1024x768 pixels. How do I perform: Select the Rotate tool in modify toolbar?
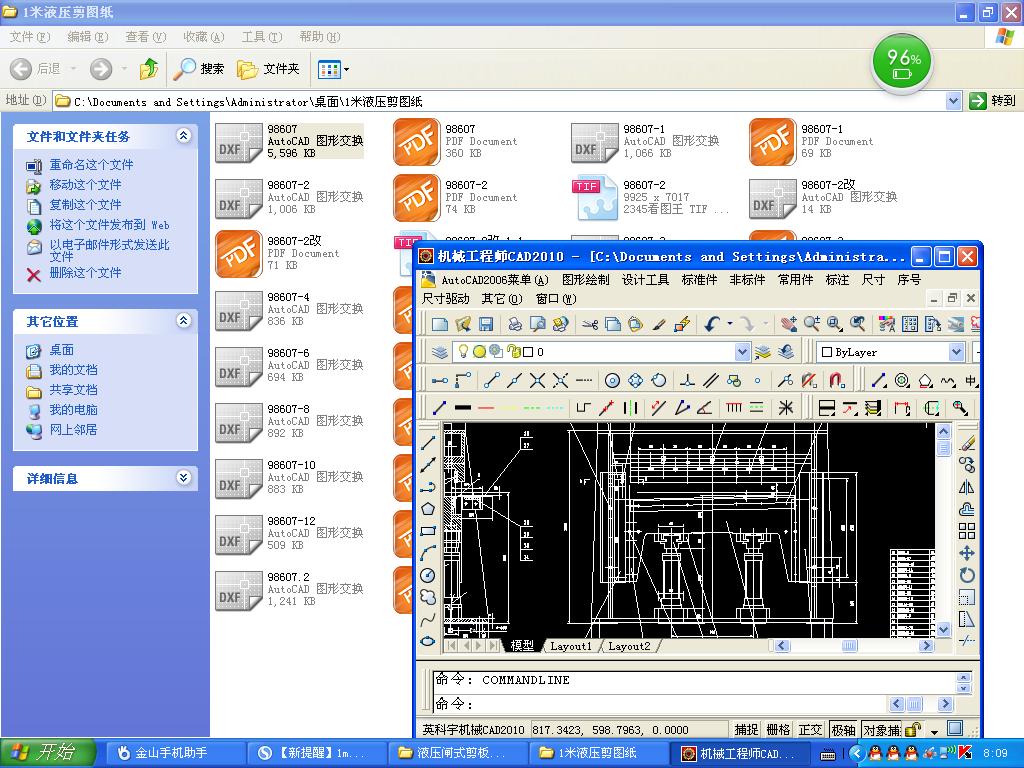[967, 575]
